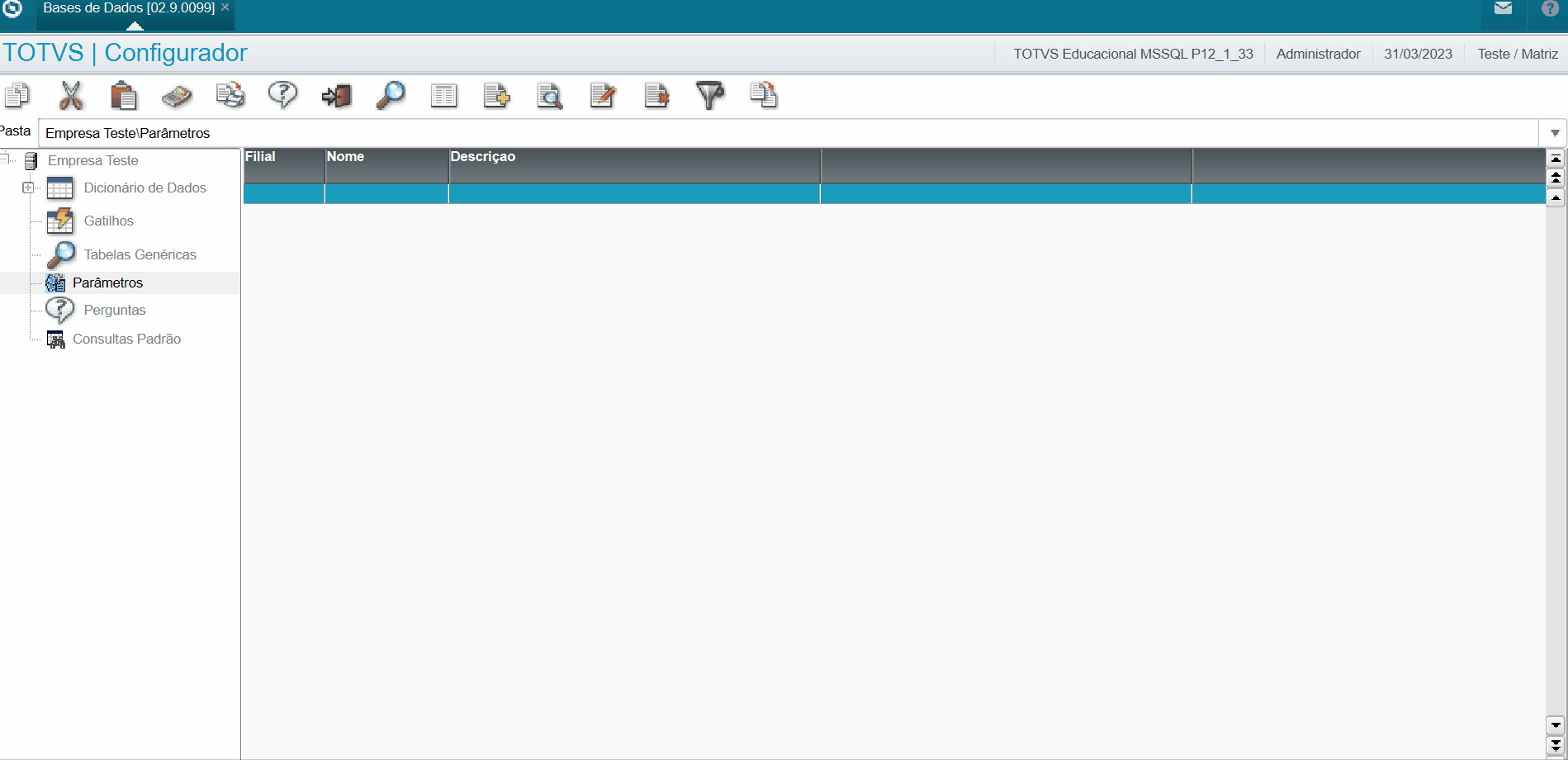Image resolution: width=1568 pixels, height=760 pixels.
Task: Click the Cut scissors icon
Action: click(x=71, y=96)
